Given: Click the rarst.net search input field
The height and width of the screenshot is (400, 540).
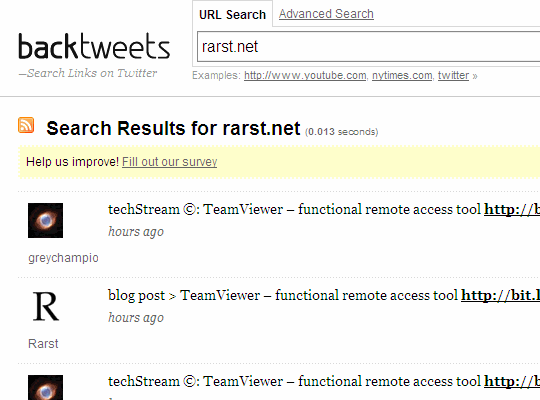Looking at the screenshot, I should coord(368,47).
